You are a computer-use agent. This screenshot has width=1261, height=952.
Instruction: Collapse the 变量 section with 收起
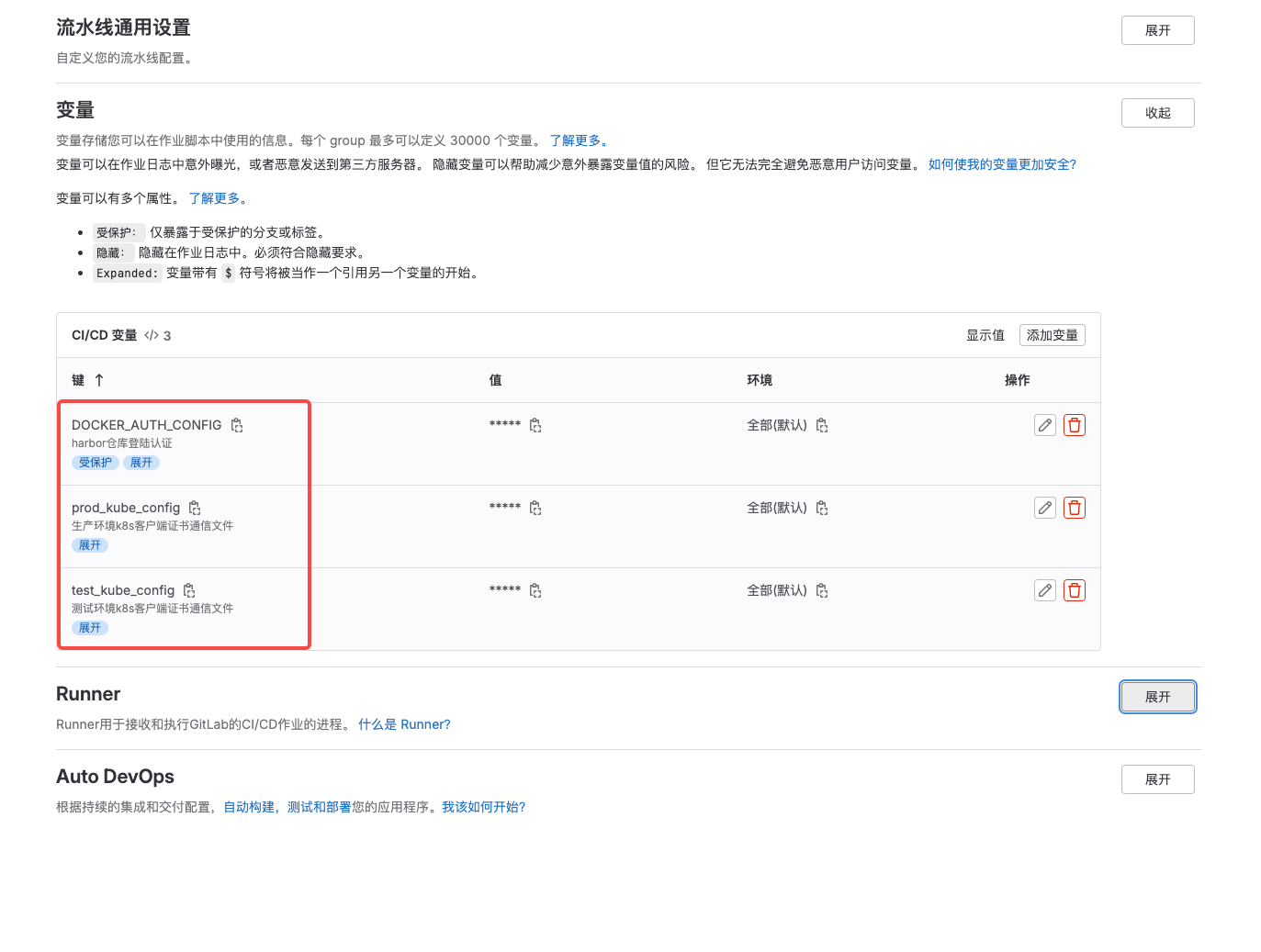tap(1157, 113)
